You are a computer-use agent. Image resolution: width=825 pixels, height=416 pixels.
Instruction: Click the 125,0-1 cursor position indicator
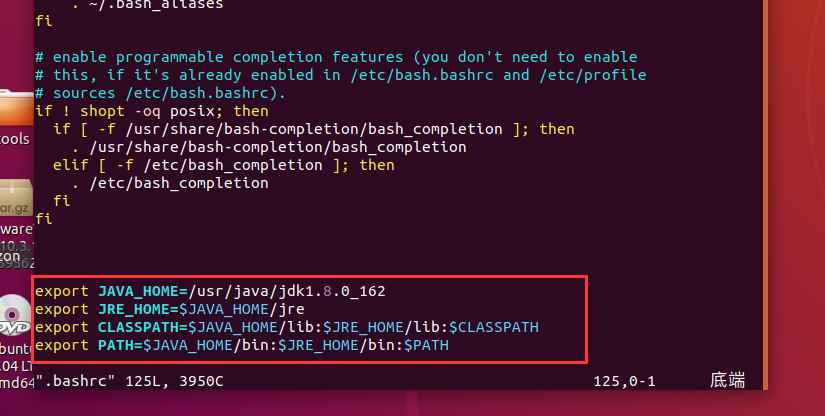point(626,381)
